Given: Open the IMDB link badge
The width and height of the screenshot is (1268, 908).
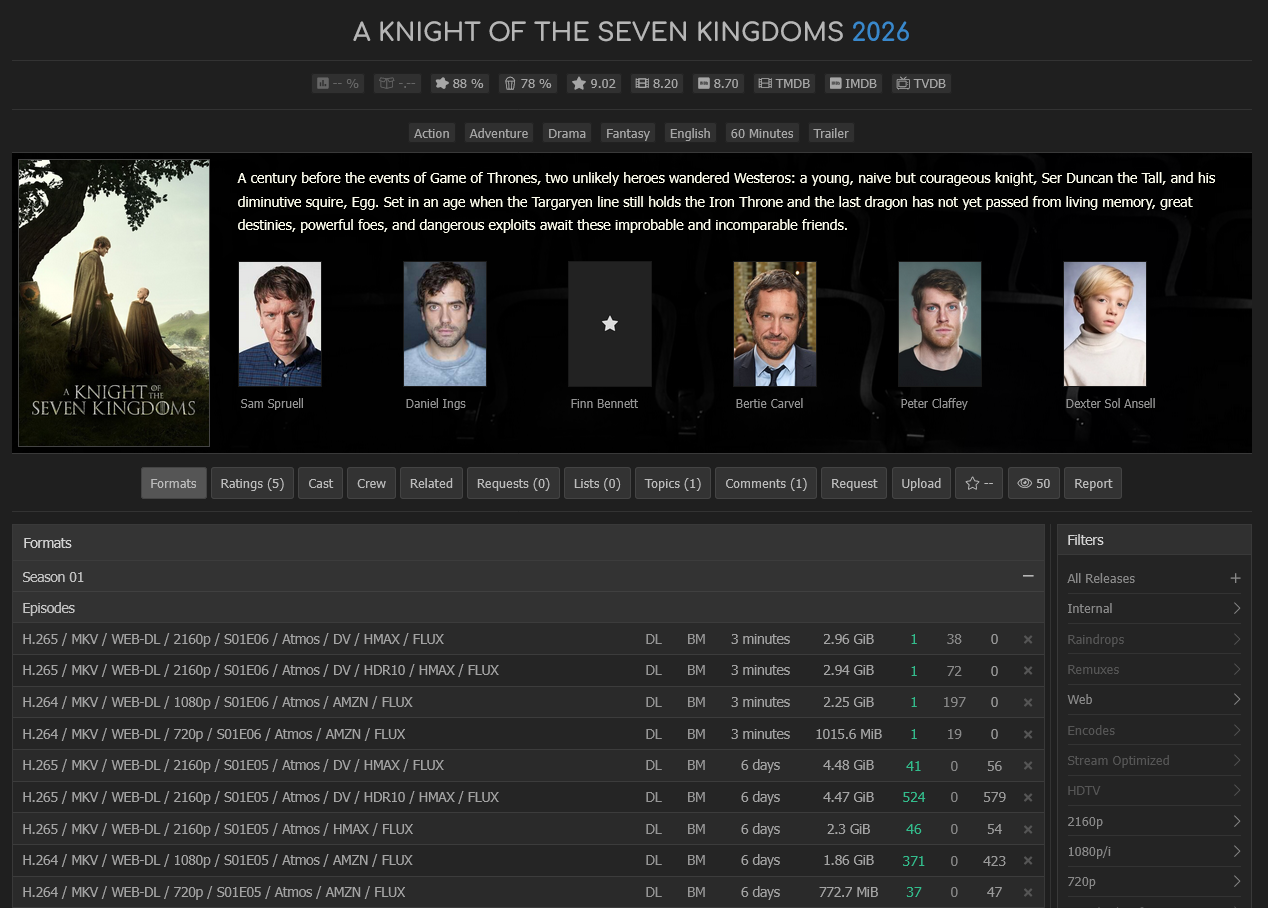Looking at the screenshot, I should (x=853, y=83).
